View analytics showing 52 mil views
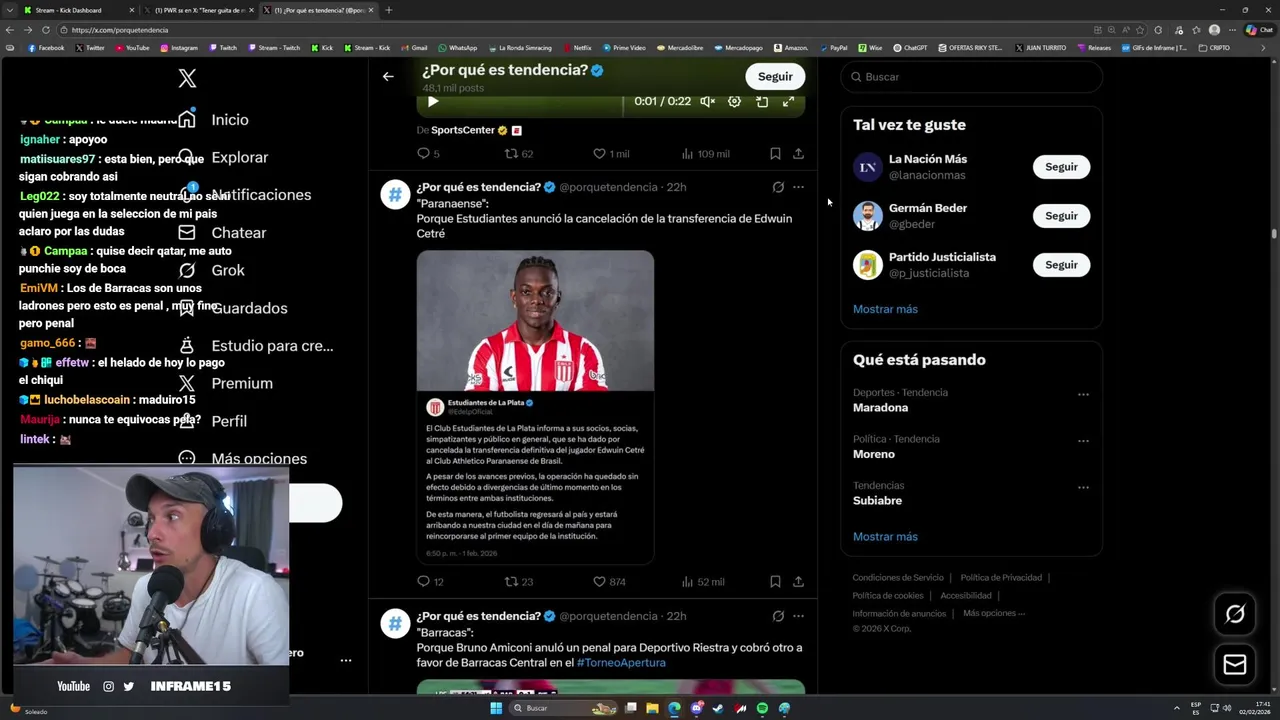The height and width of the screenshot is (720, 1280). tap(703, 581)
